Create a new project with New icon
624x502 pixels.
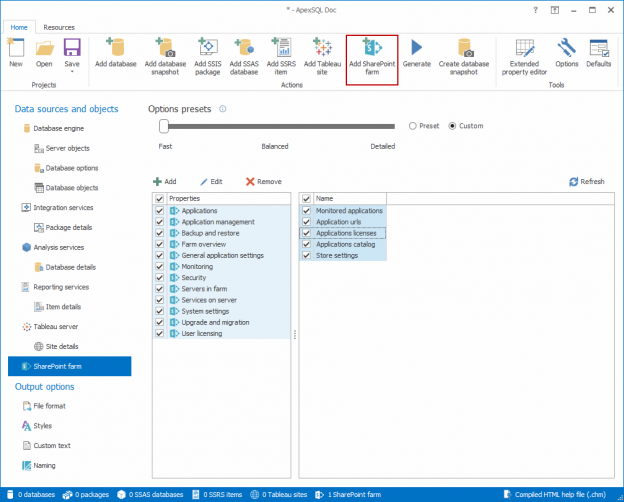(x=16, y=53)
